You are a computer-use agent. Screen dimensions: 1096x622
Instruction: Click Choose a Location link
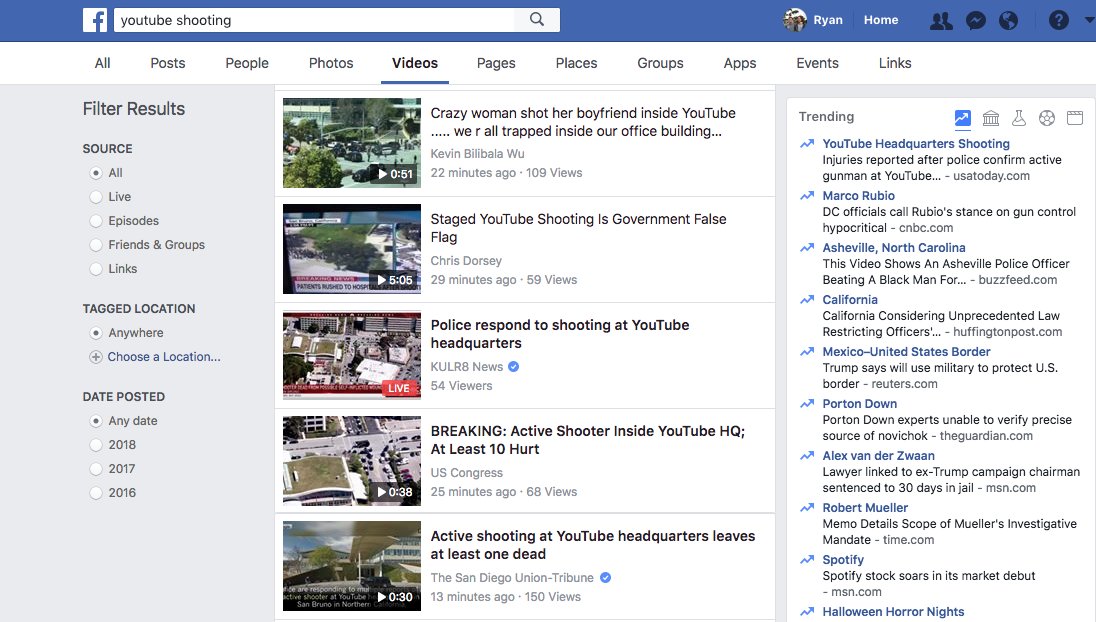coord(164,357)
